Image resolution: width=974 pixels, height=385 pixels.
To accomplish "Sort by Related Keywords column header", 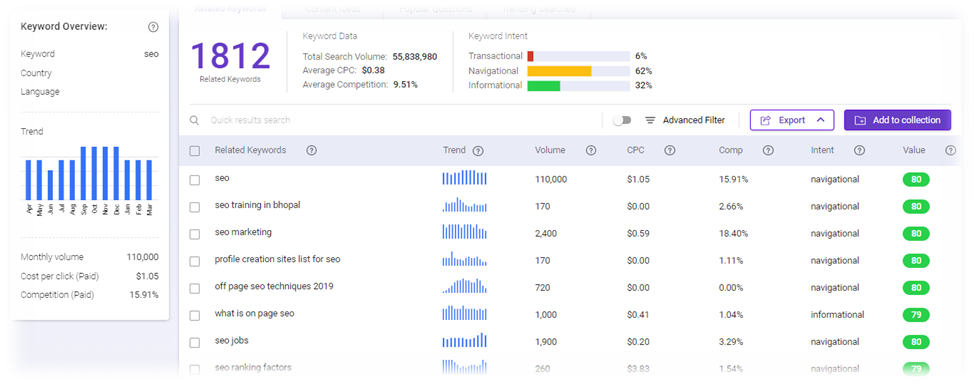I will (x=250, y=150).
